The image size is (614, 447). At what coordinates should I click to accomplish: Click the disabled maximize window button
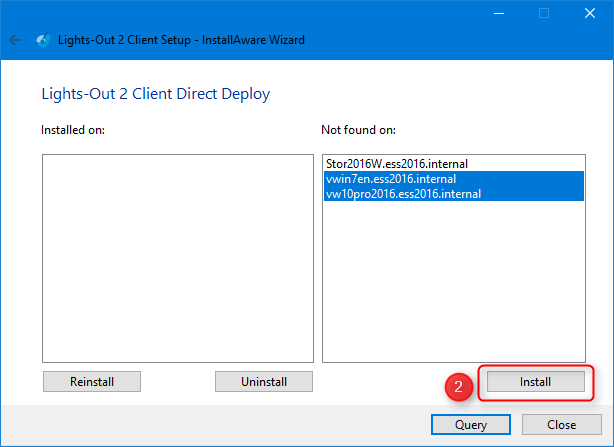[544, 13]
